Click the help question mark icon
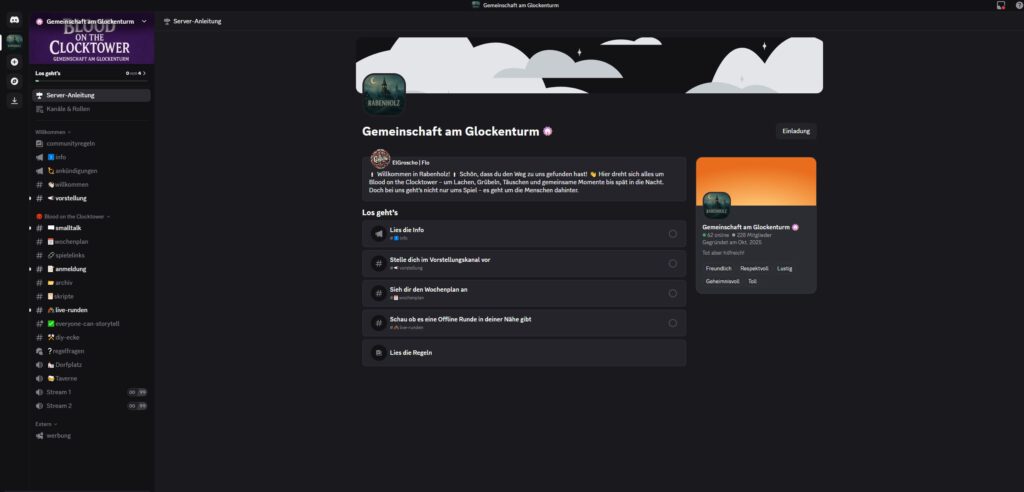1024x492 pixels. pos(1017,6)
